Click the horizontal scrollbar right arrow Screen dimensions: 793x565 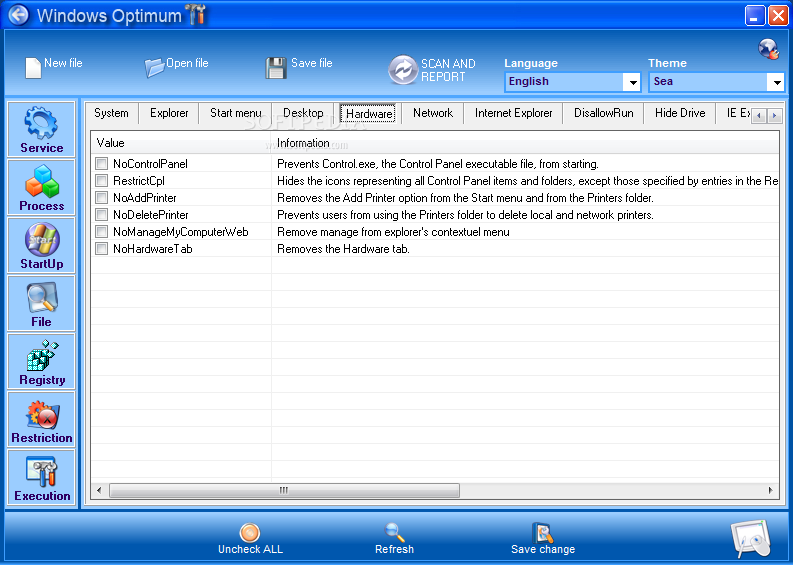click(771, 490)
